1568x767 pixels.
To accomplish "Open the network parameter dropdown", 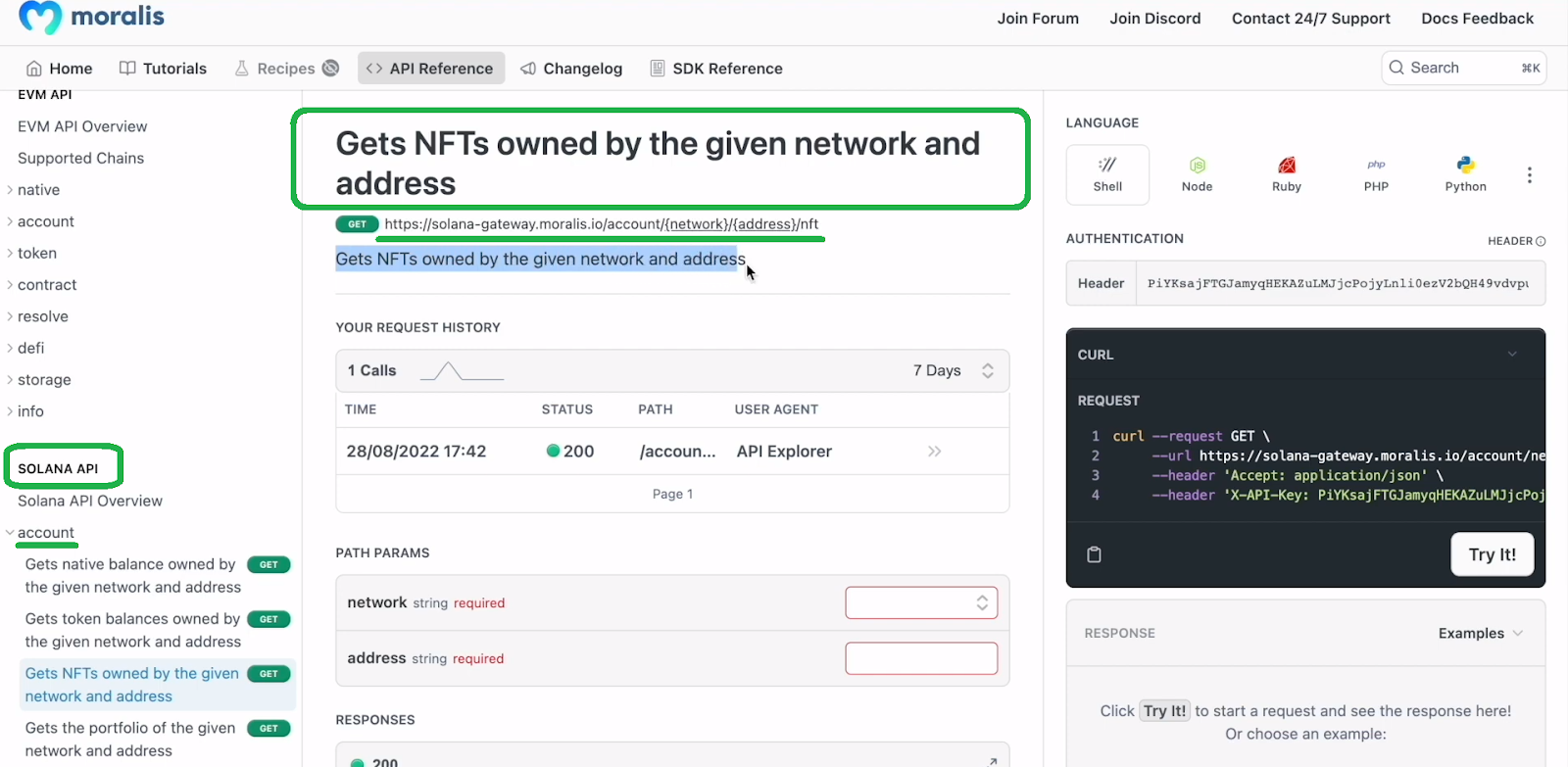I will 921,603.
